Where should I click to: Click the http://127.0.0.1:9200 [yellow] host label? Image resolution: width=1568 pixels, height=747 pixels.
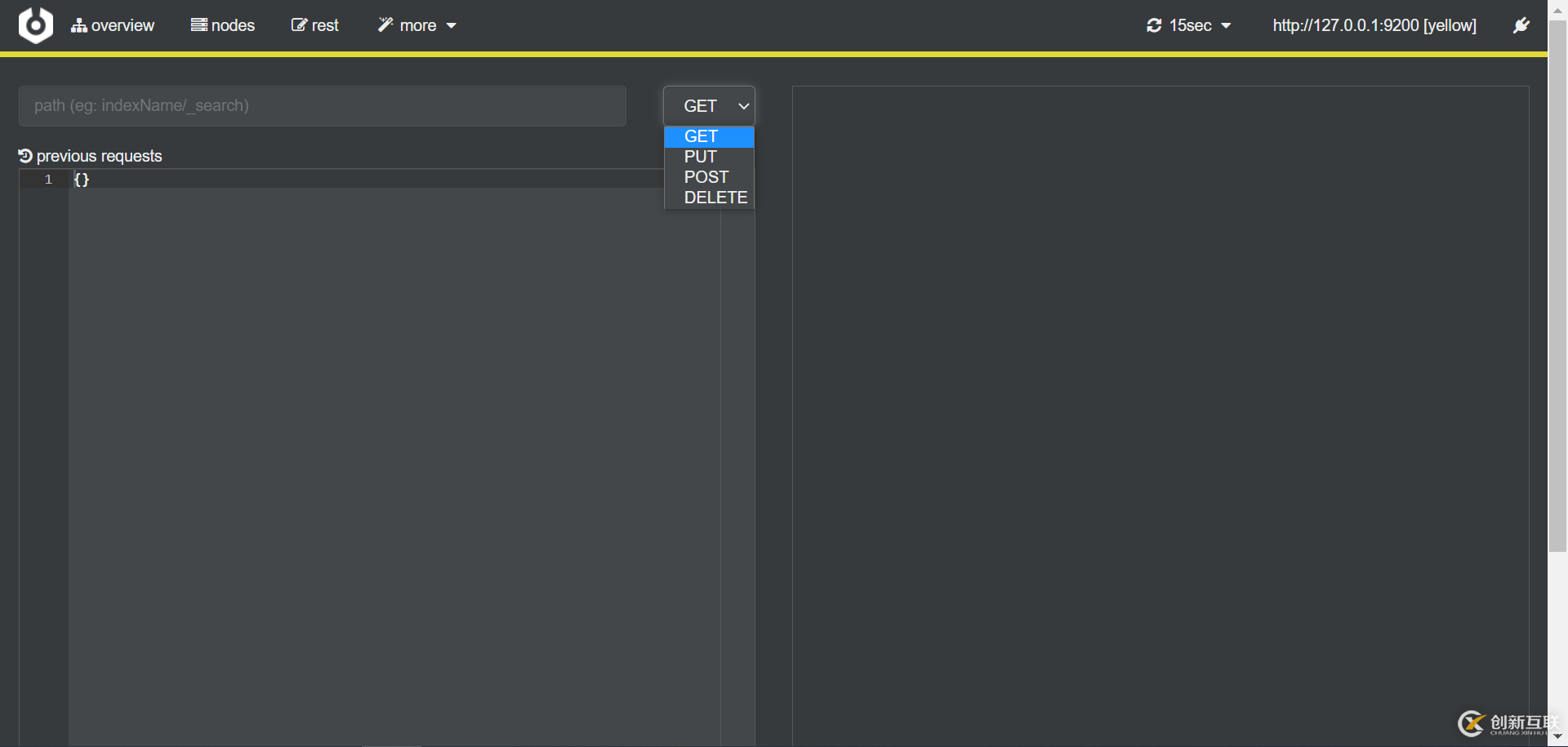pyautogui.click(x=1374, y=25)
